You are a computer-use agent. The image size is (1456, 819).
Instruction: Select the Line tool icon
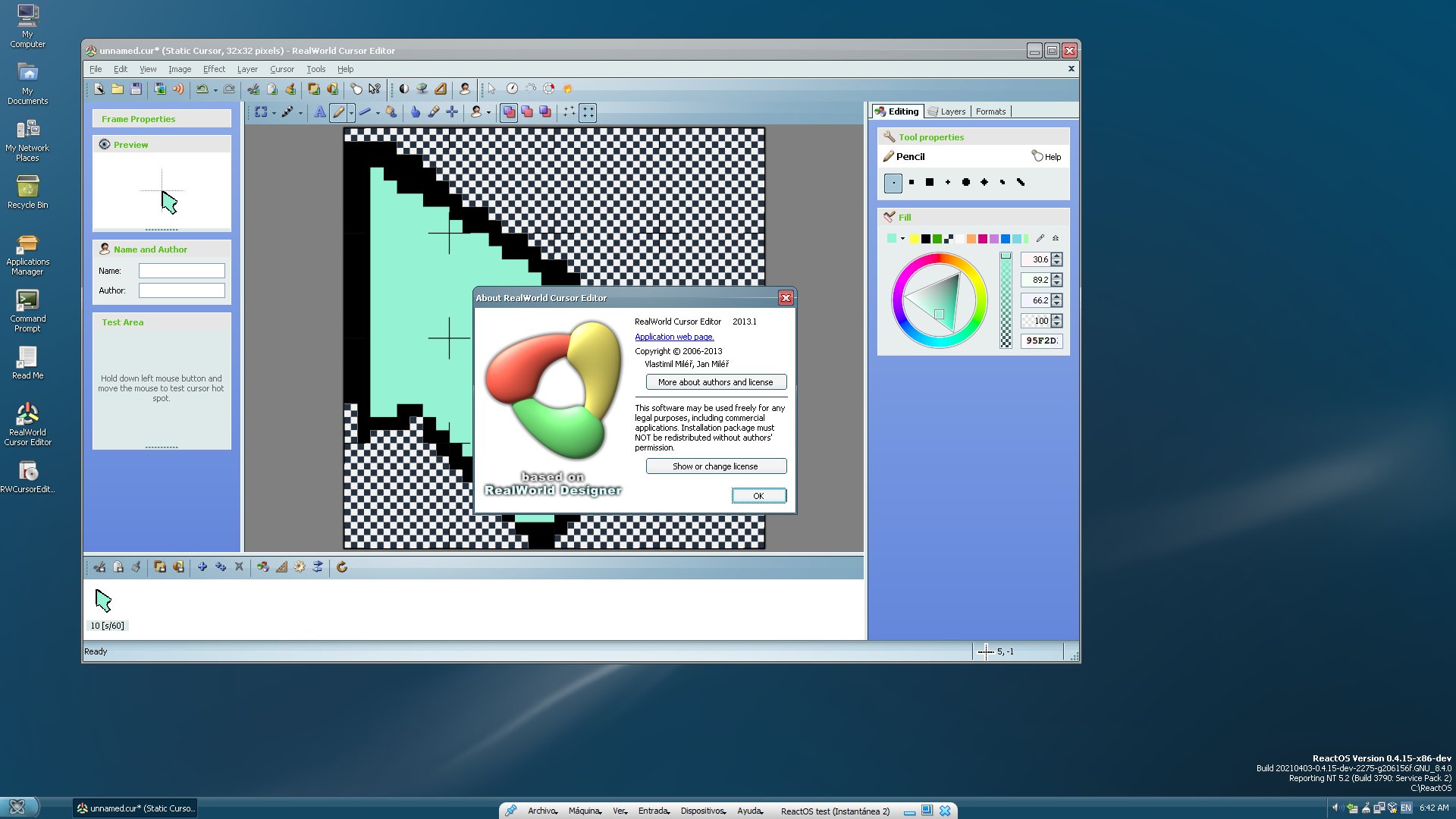[365, 112]
